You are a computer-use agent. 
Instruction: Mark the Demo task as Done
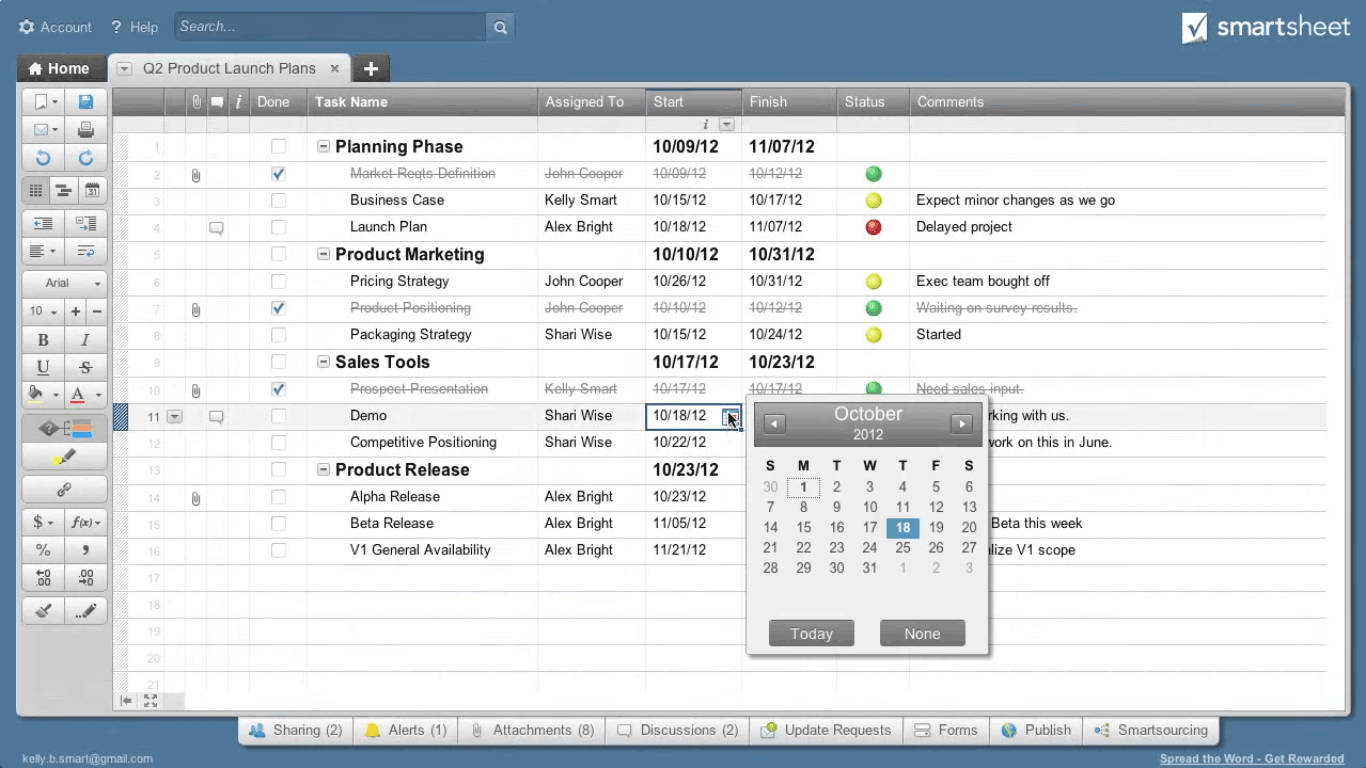coord(278,415)
